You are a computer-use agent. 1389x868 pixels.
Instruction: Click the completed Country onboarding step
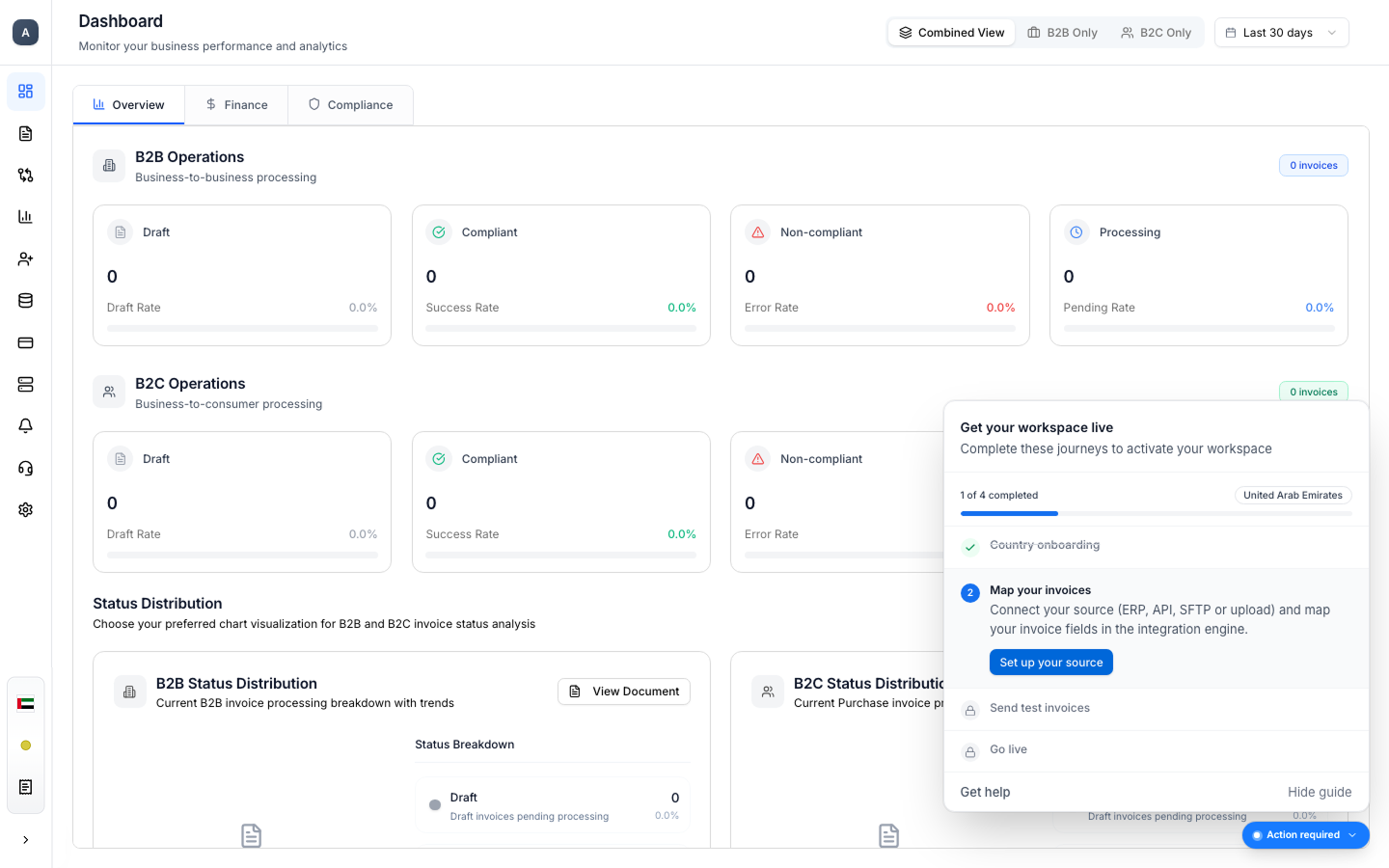(x=1156, y=546)
